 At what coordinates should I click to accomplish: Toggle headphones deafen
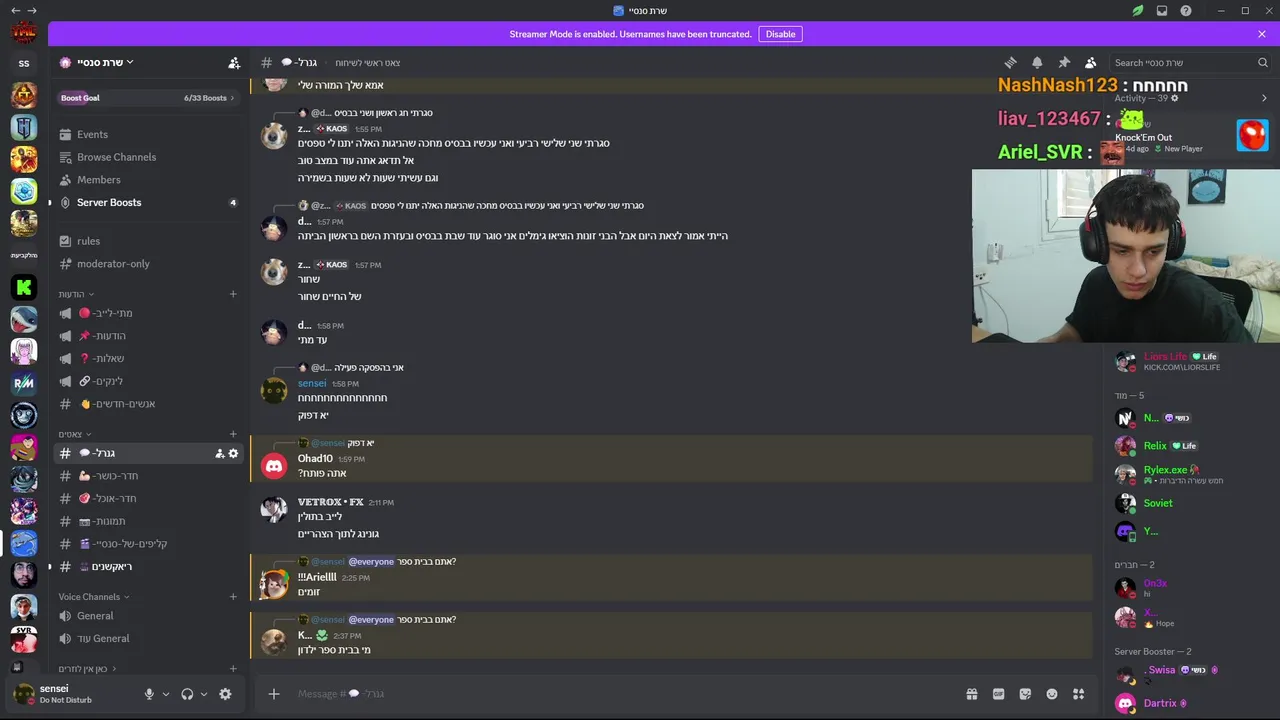[x=187, y=694]
